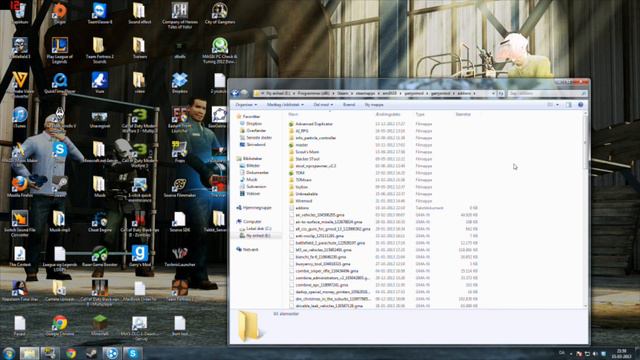Image resolution: width=640 pixels, height=360 pixels.
Task: Select the Unbreakable folder
Action: tap(307, 194)
